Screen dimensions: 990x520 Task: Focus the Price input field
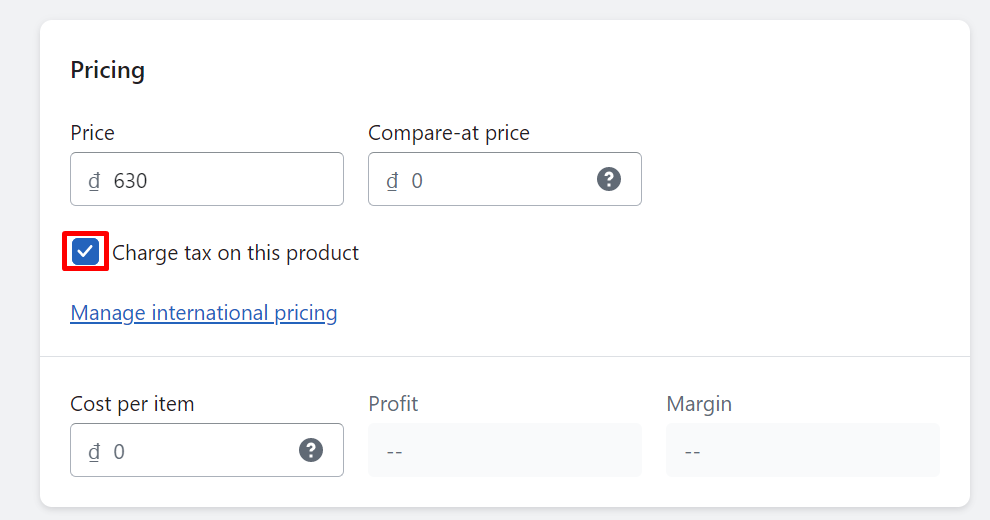pos(207,179)
